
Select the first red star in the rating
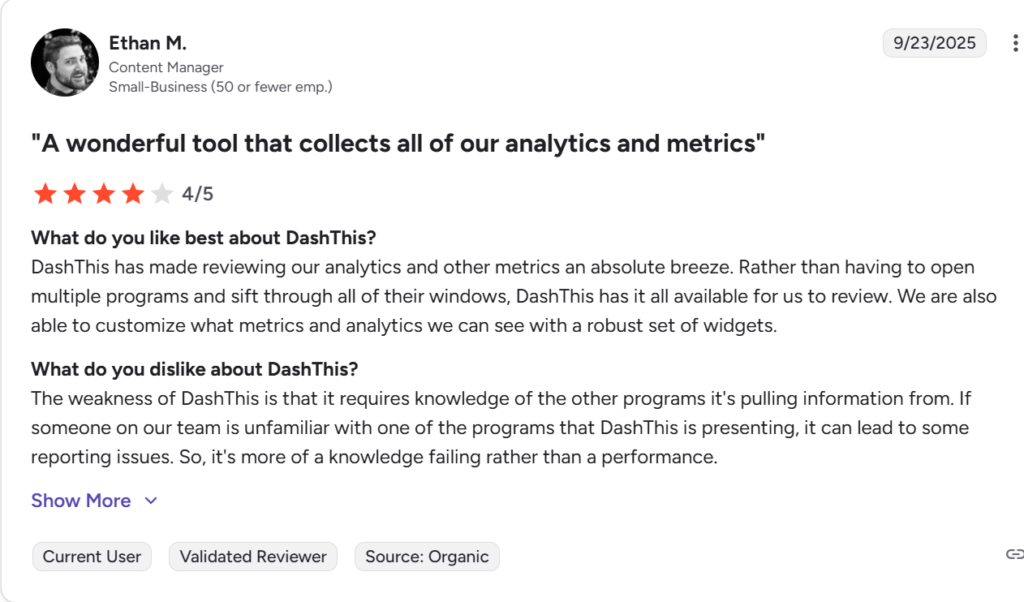45,193
